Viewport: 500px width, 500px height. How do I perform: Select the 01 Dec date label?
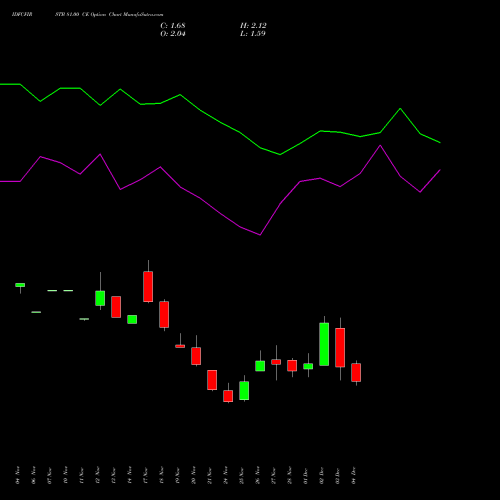tap(306, 475)
